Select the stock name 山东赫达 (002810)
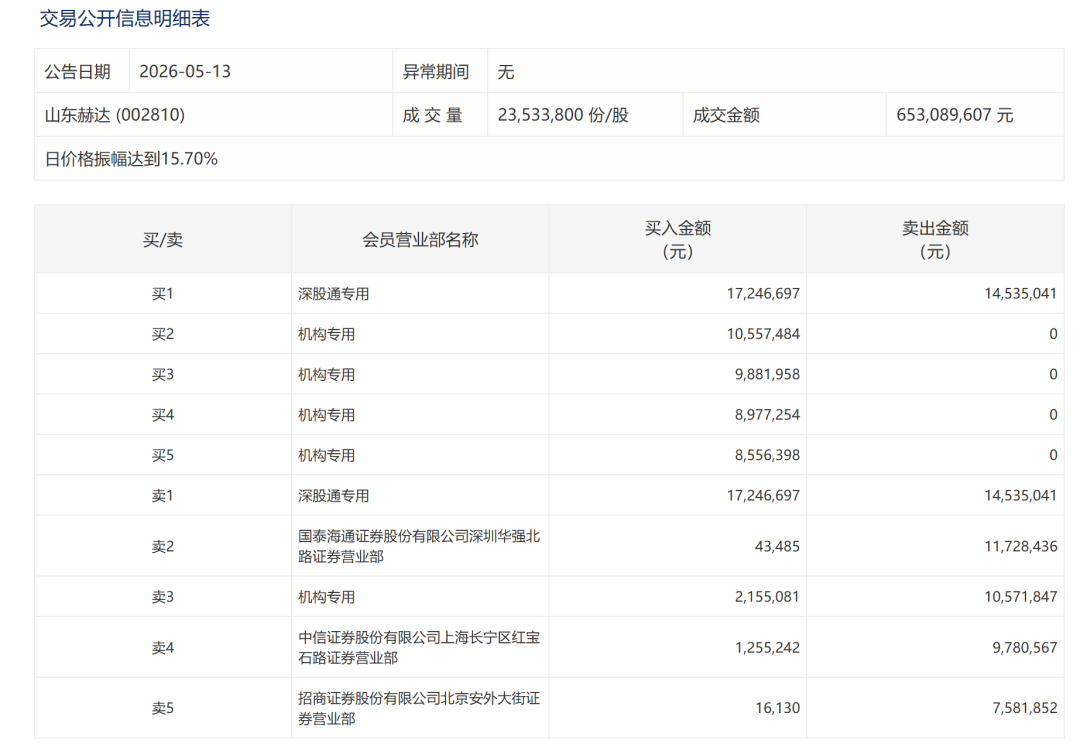Screen dimensions: 1080x744 coord(114,115)
